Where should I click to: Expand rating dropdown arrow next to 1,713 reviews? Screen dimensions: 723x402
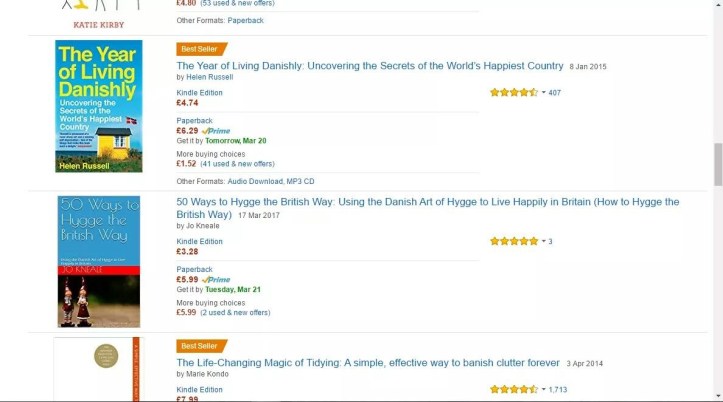[x=543, y=389]
